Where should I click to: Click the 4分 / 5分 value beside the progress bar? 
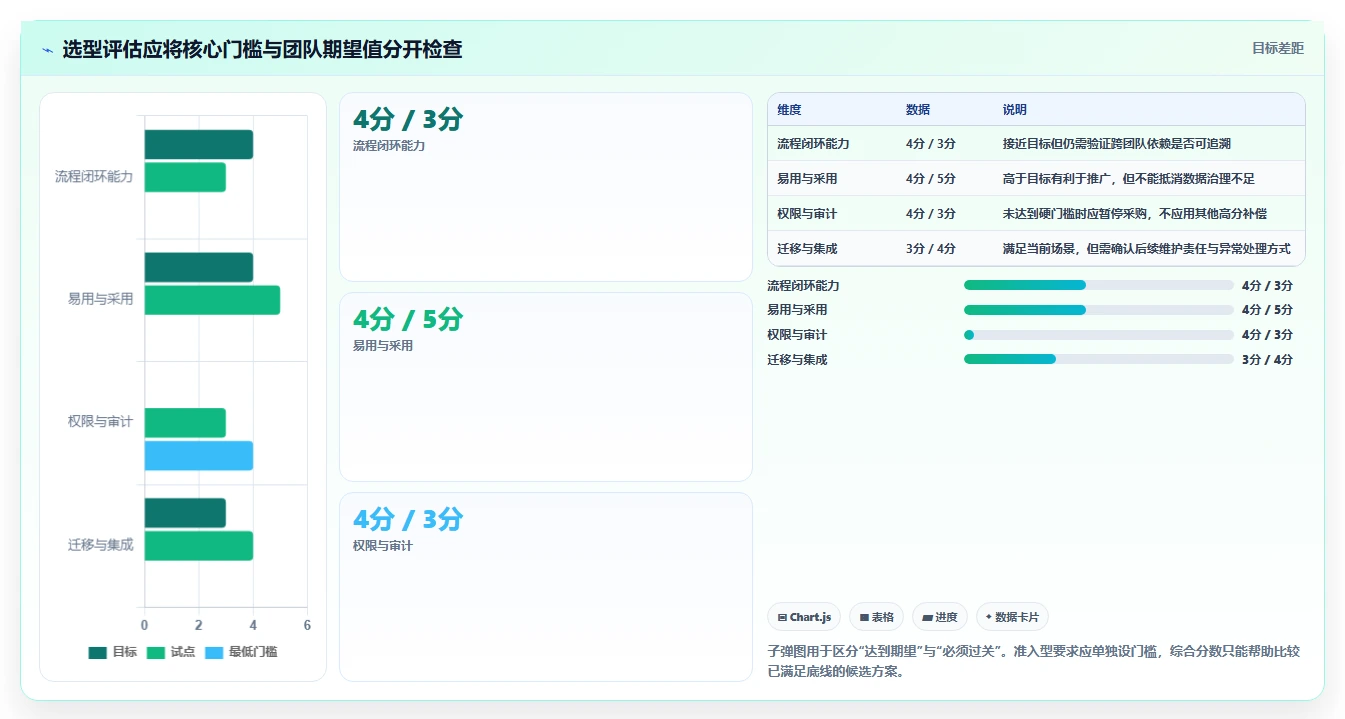point(1267,310)
